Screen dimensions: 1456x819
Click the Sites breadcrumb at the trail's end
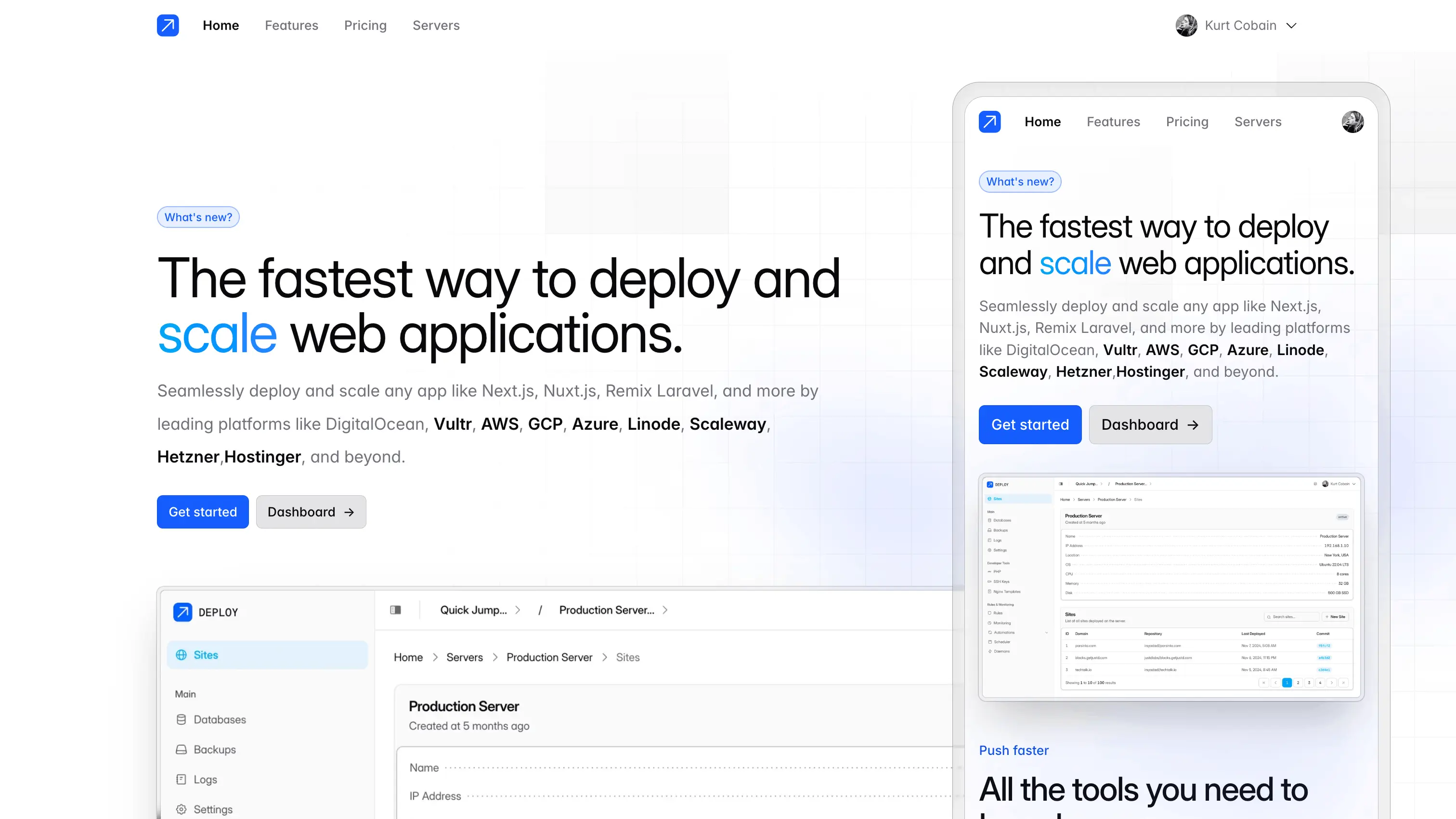(627, 657)
